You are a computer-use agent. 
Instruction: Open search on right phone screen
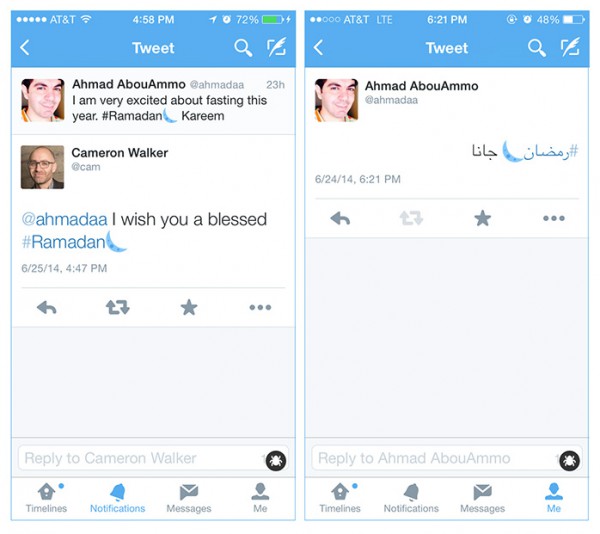(x=536, y=48)
